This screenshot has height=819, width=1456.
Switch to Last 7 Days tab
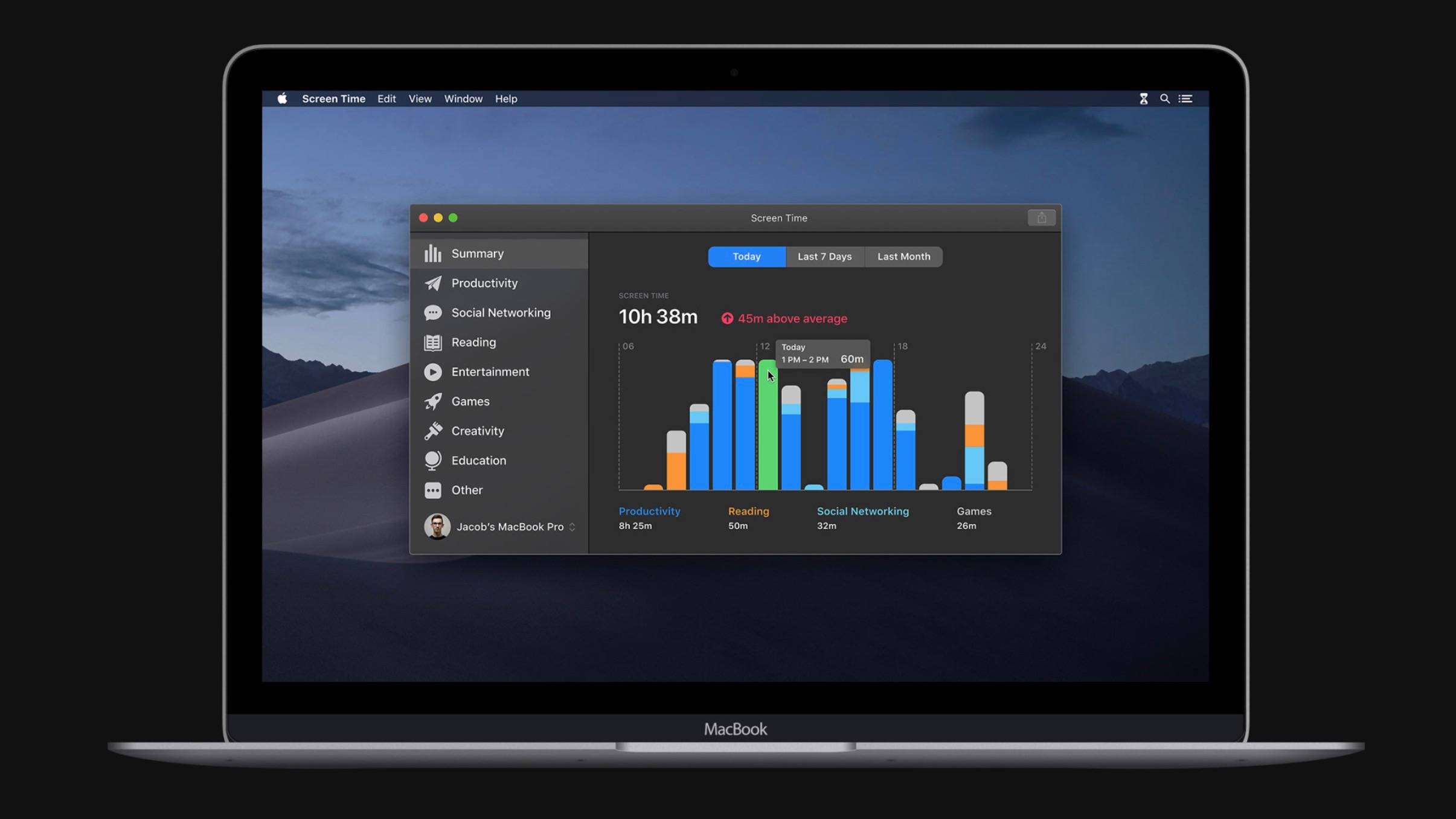(825, 256)
